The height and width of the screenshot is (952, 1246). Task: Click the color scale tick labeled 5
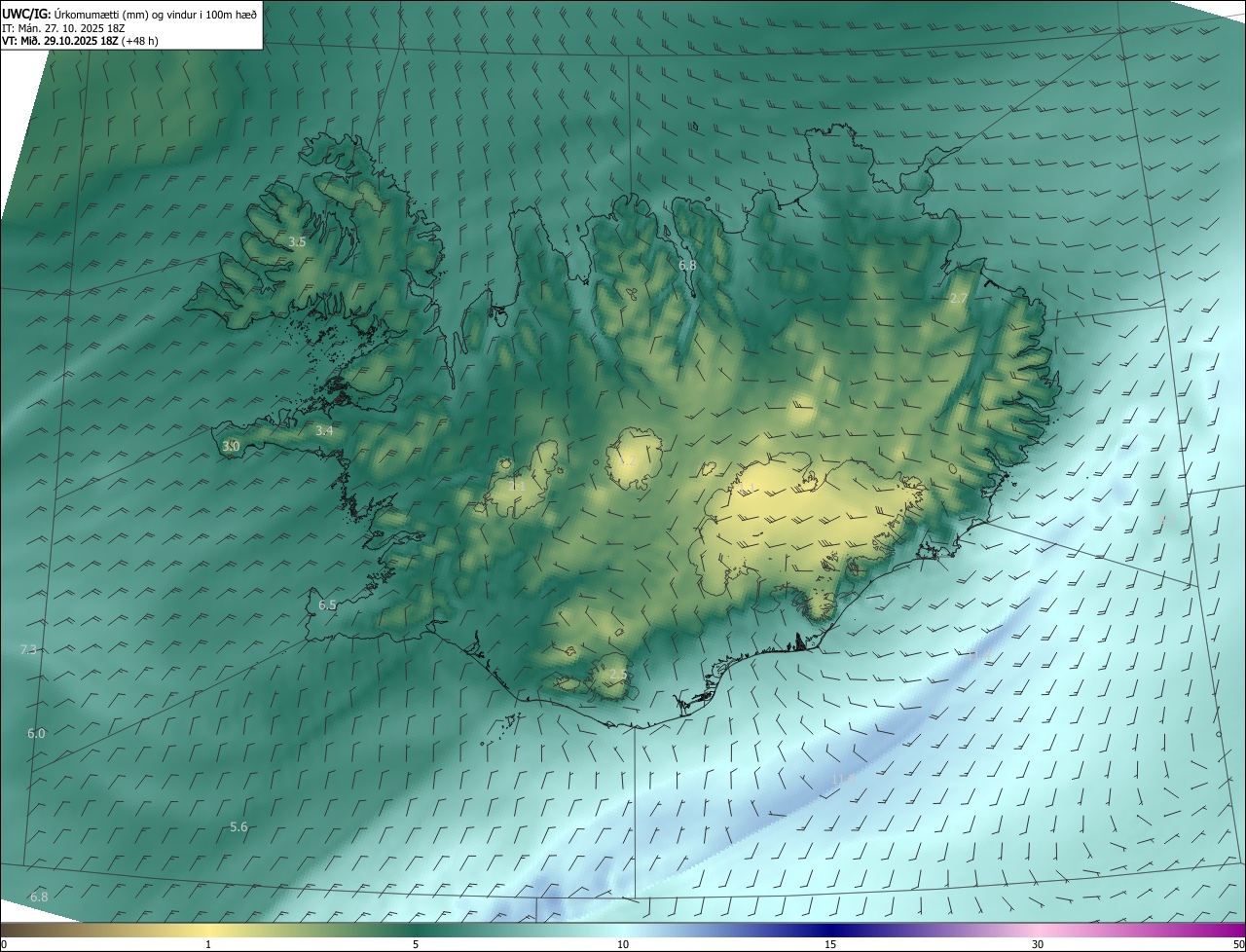(416, 944)
